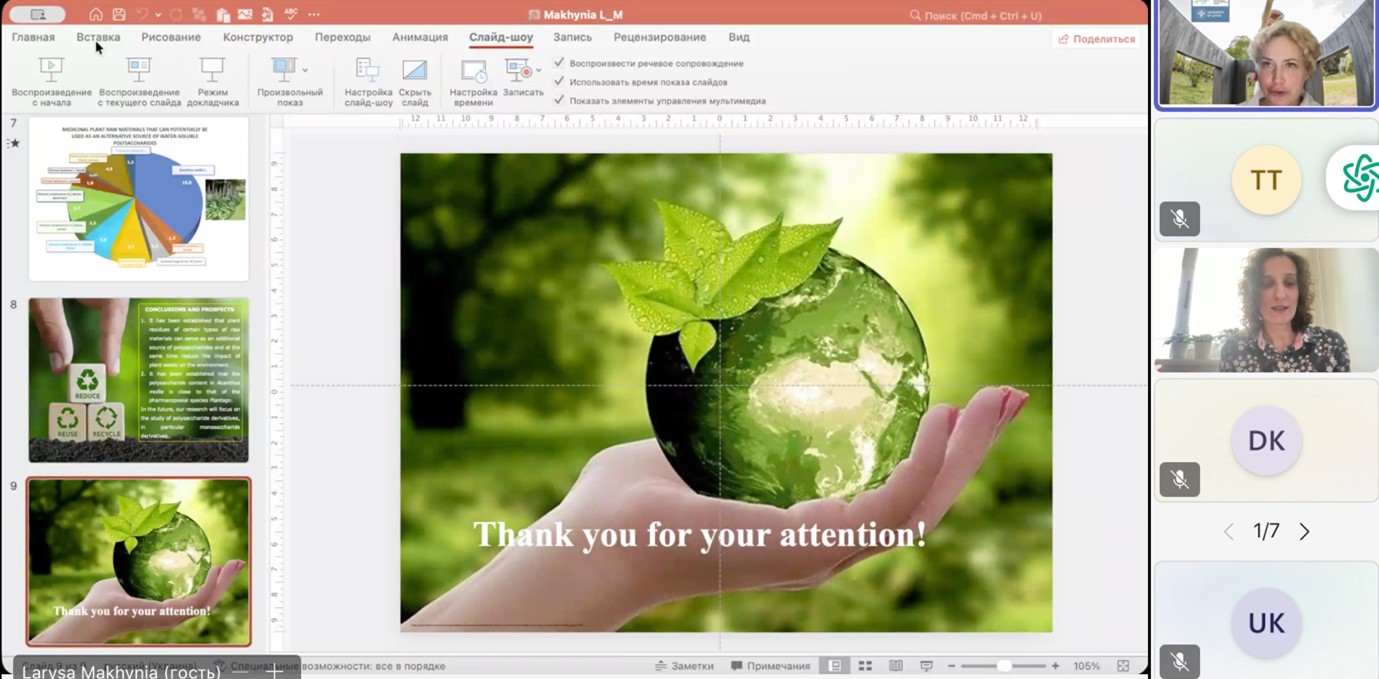This screenshot has width=1379, height=679.
Task: Fit slide to window icon
Action: pos(1123,666)
